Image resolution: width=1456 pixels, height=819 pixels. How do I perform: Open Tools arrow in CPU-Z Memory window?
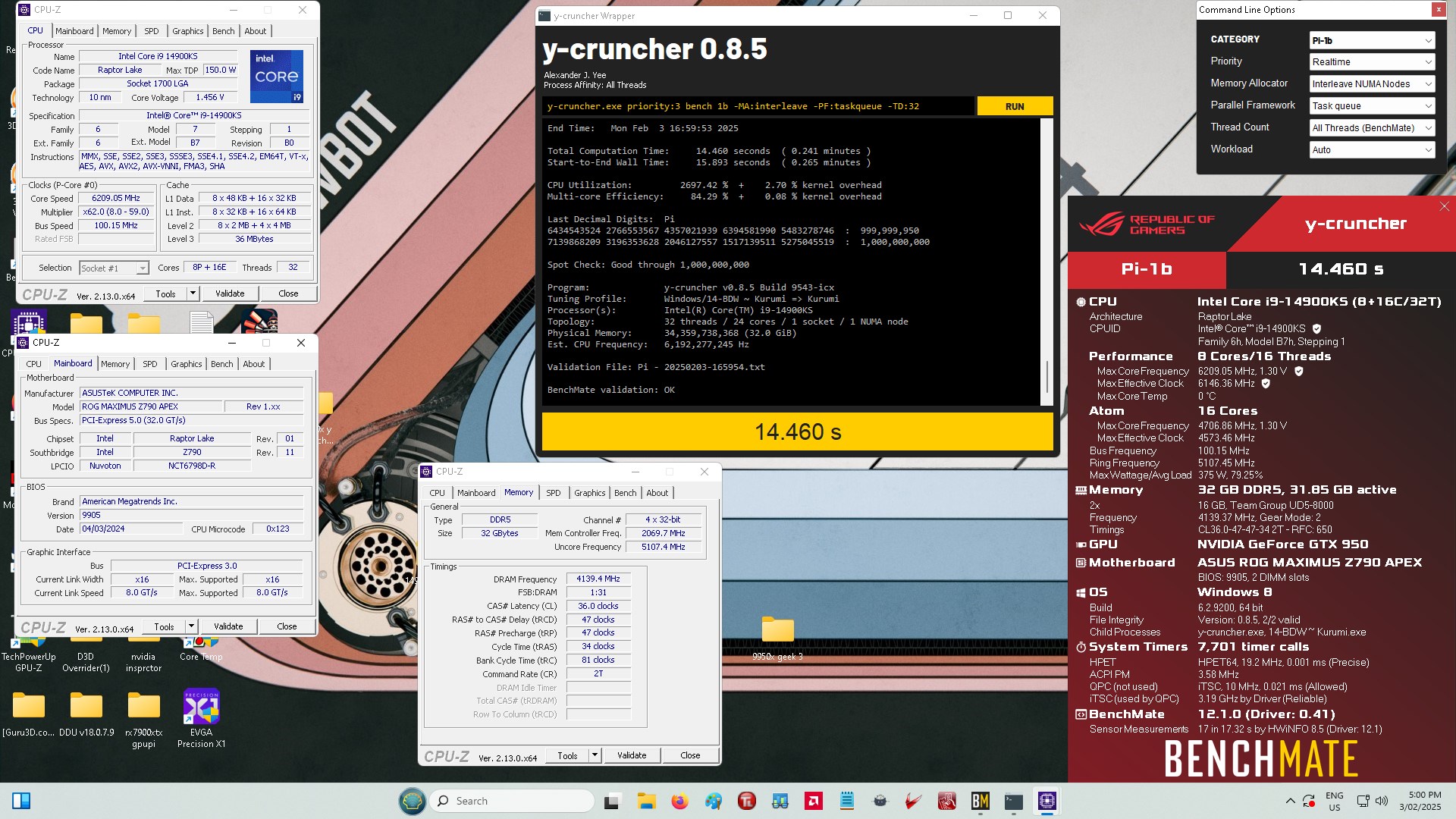(x=595, y=755)
